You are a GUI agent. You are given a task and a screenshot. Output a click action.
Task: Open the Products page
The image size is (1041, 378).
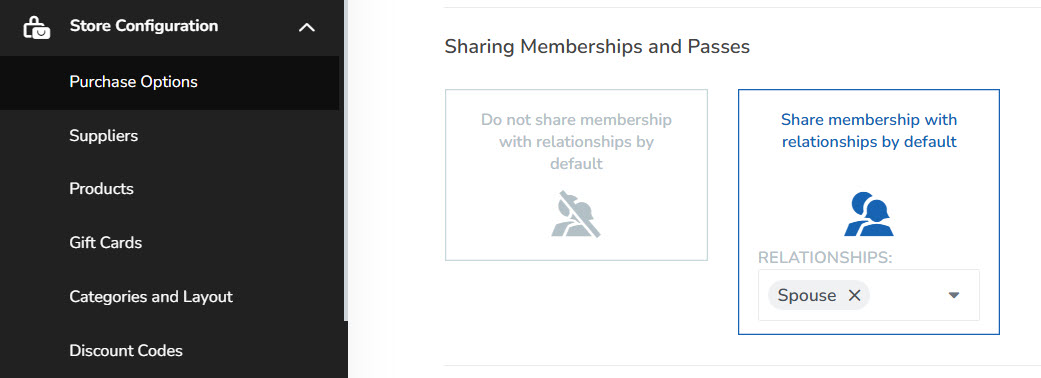102,189
